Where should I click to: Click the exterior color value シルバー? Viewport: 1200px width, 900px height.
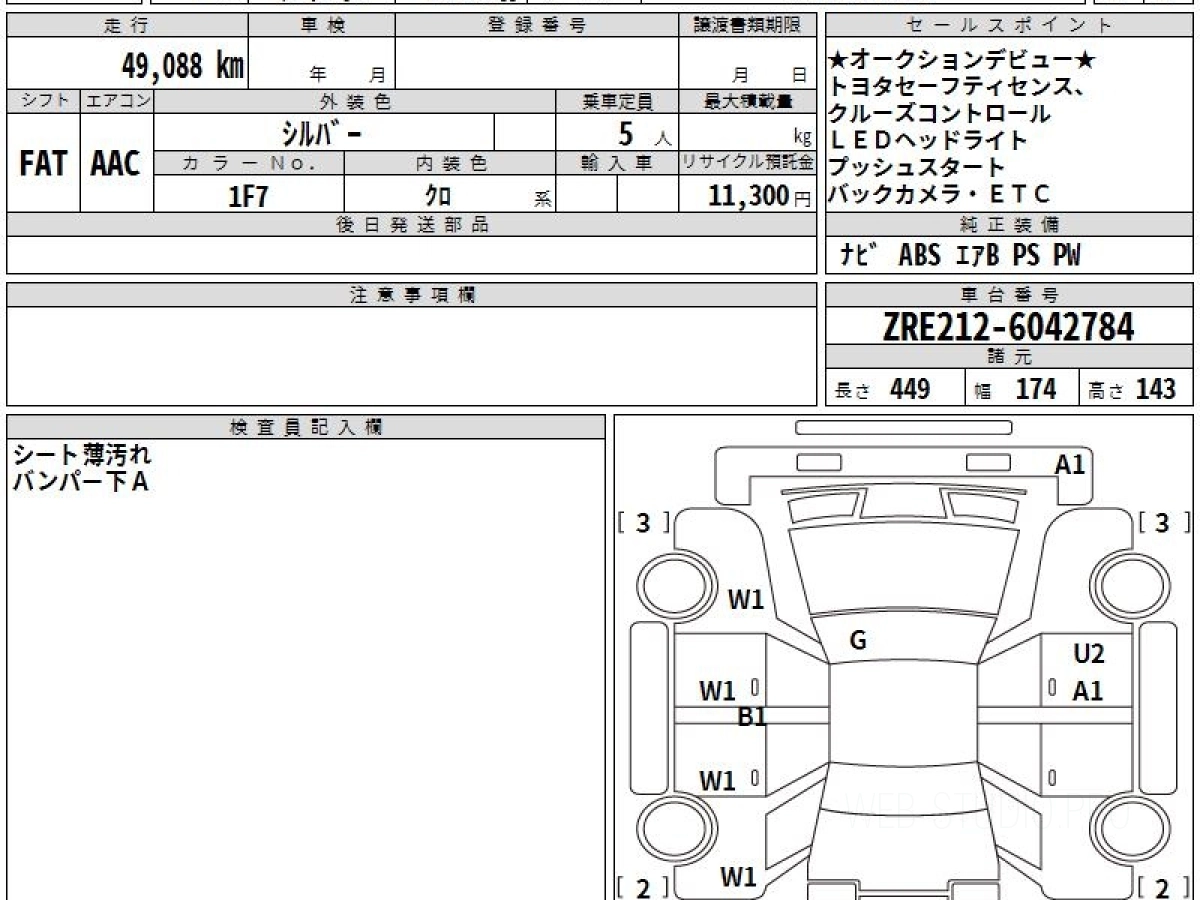pos(322,133)
